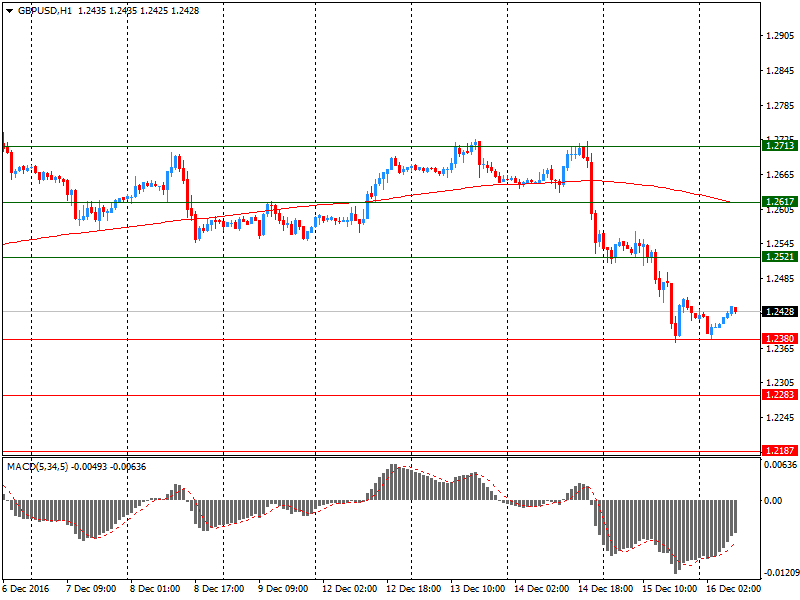
Task: Click the price axis value 1.2305
Action: [780, 383]
